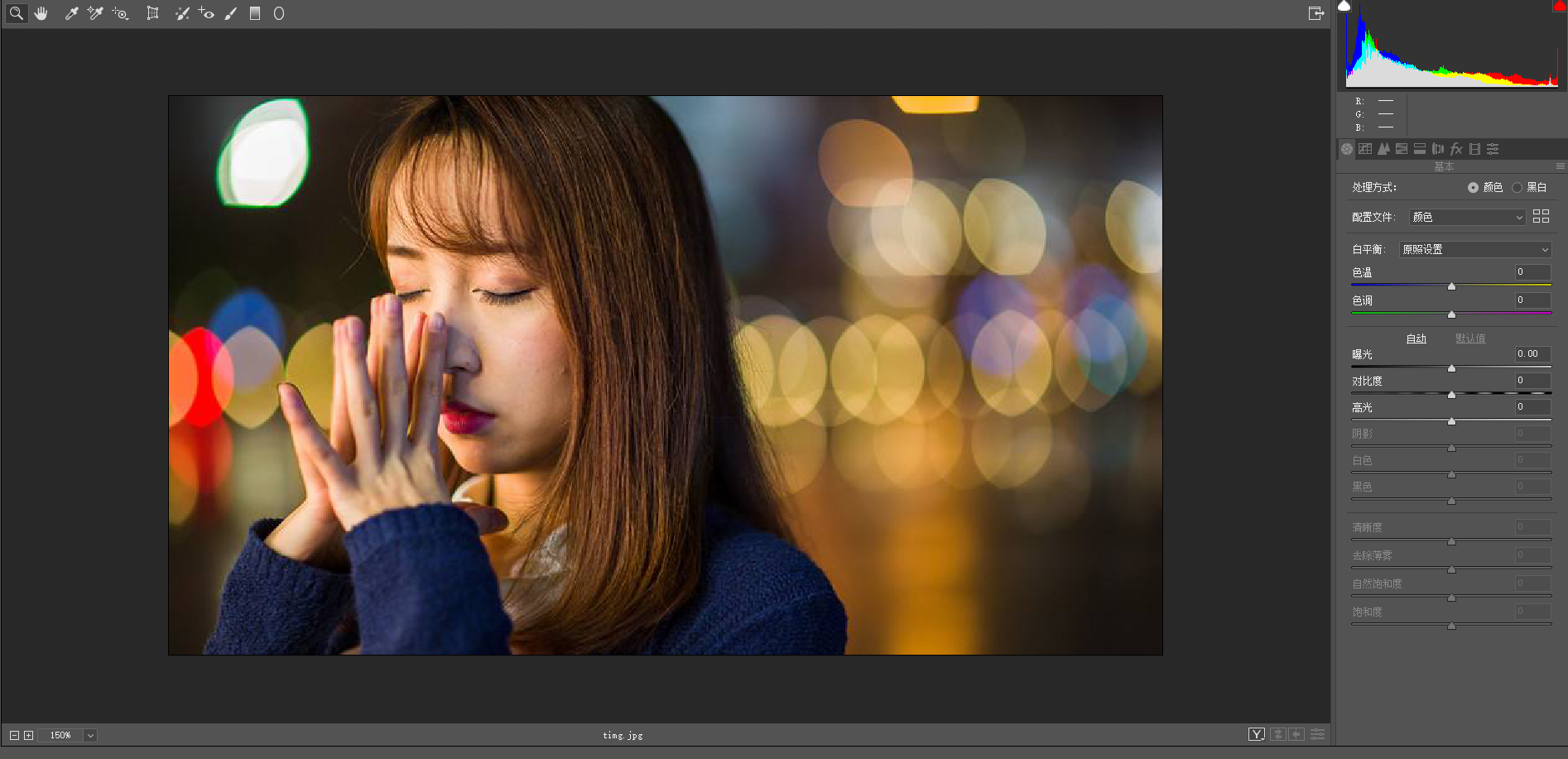
Task: Select the Hand tool
Action: 41,13
